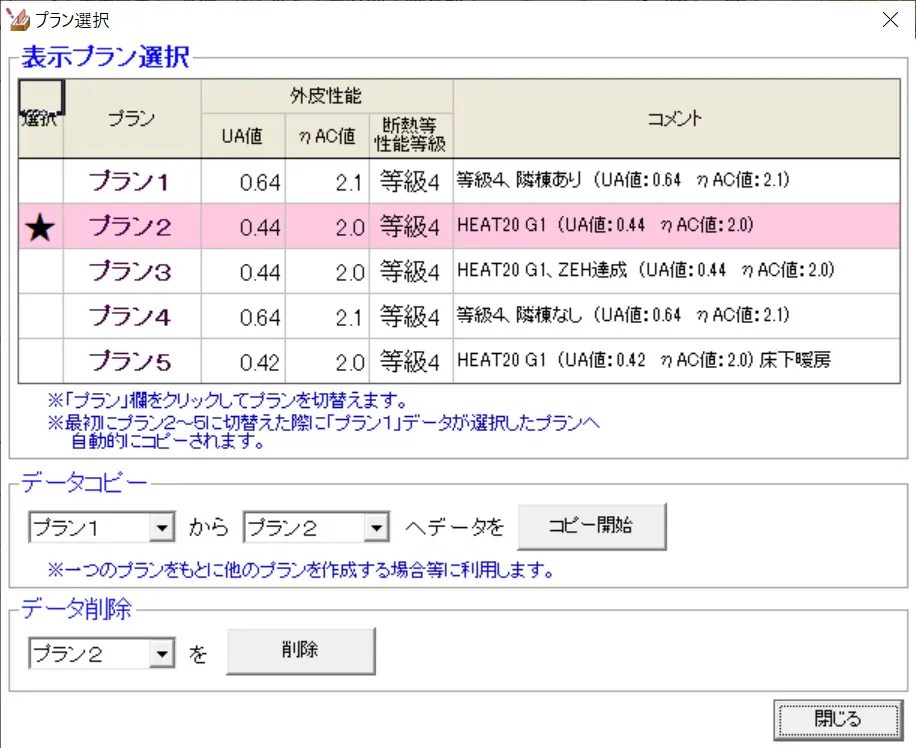Click the コメント column header
Screen dimensions: 916x748
click(676, 119)
